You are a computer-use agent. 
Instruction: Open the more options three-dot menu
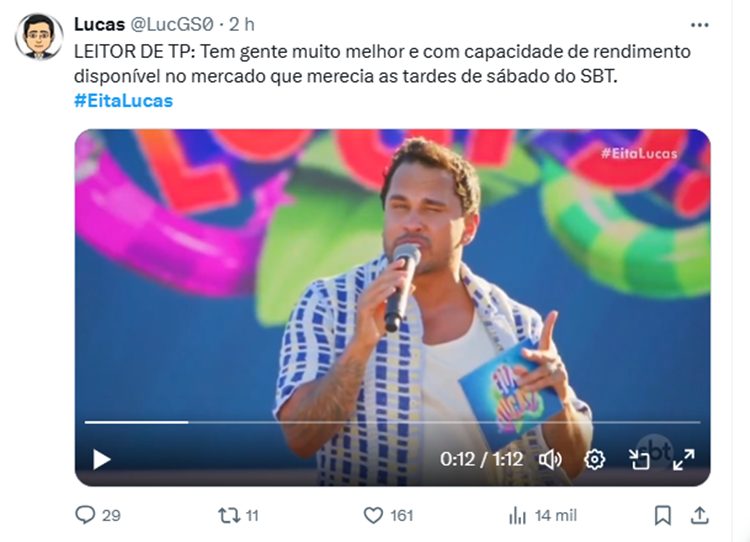[699, 25]
